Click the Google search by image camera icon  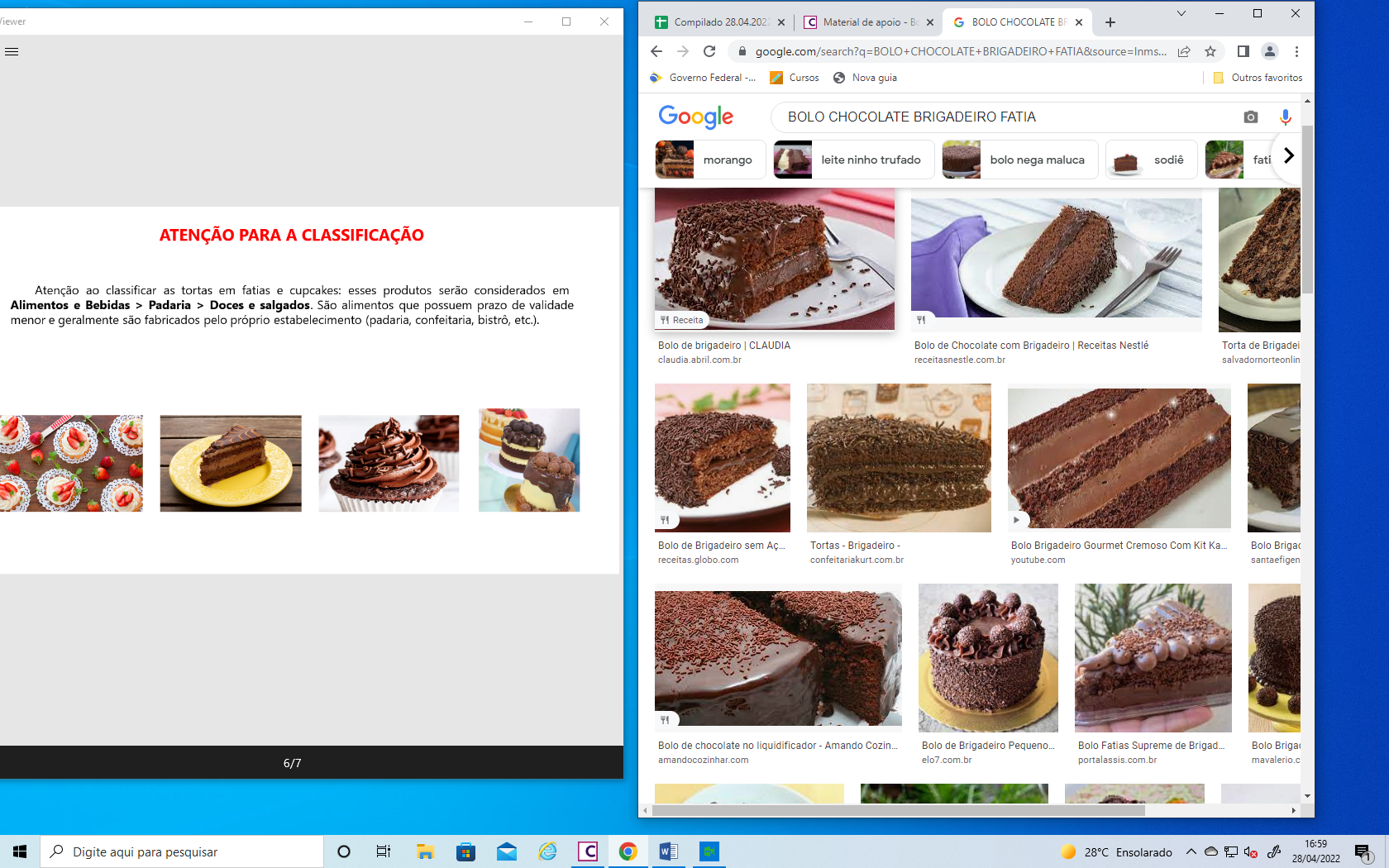coord(1250,117)
